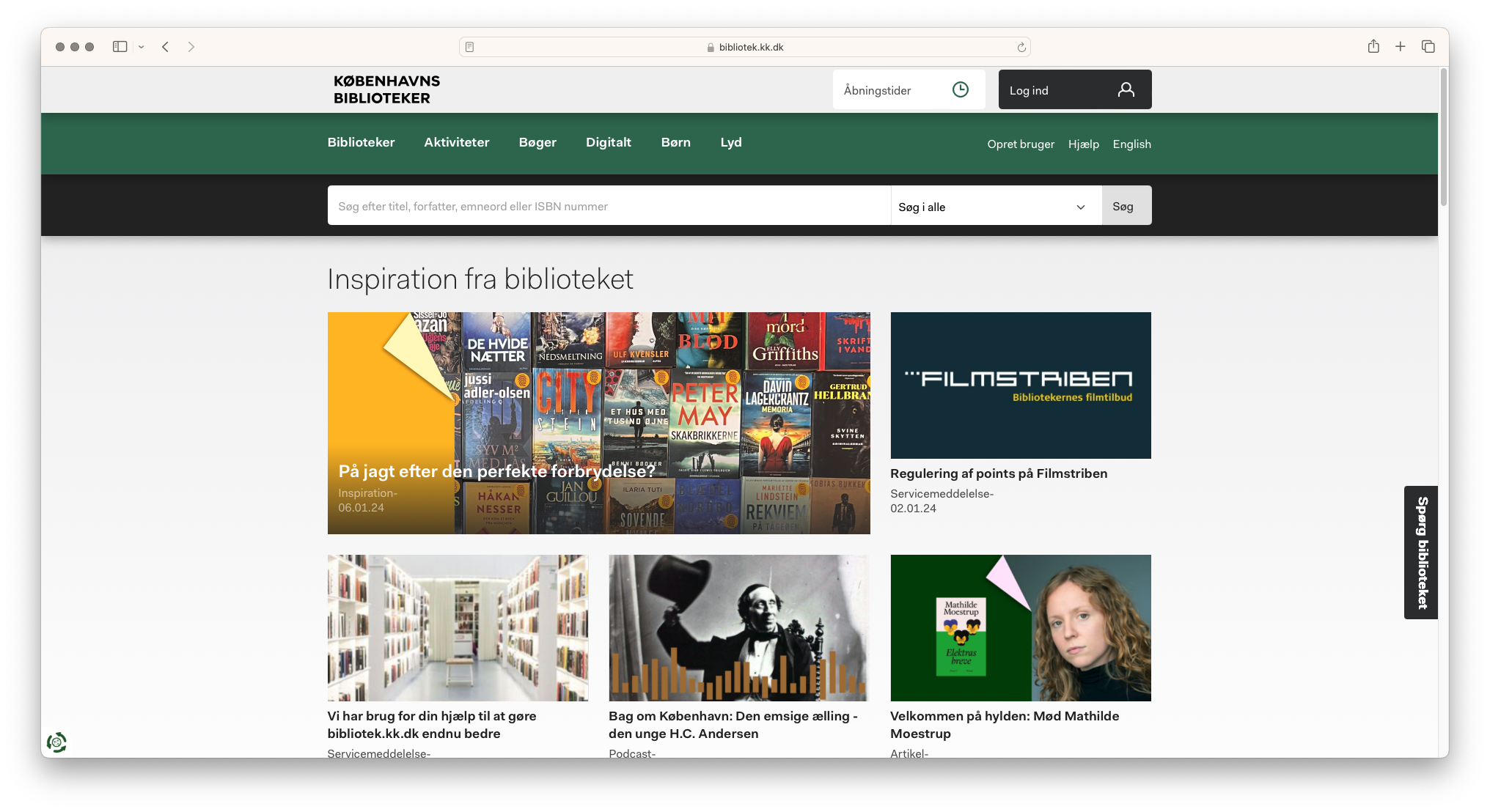
Task: Open the Åbningstider button
Action: pos(909,89)
